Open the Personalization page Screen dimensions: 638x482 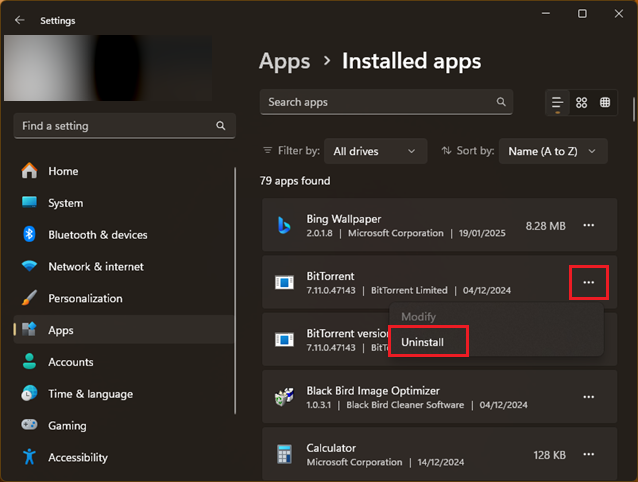(124, 298)
